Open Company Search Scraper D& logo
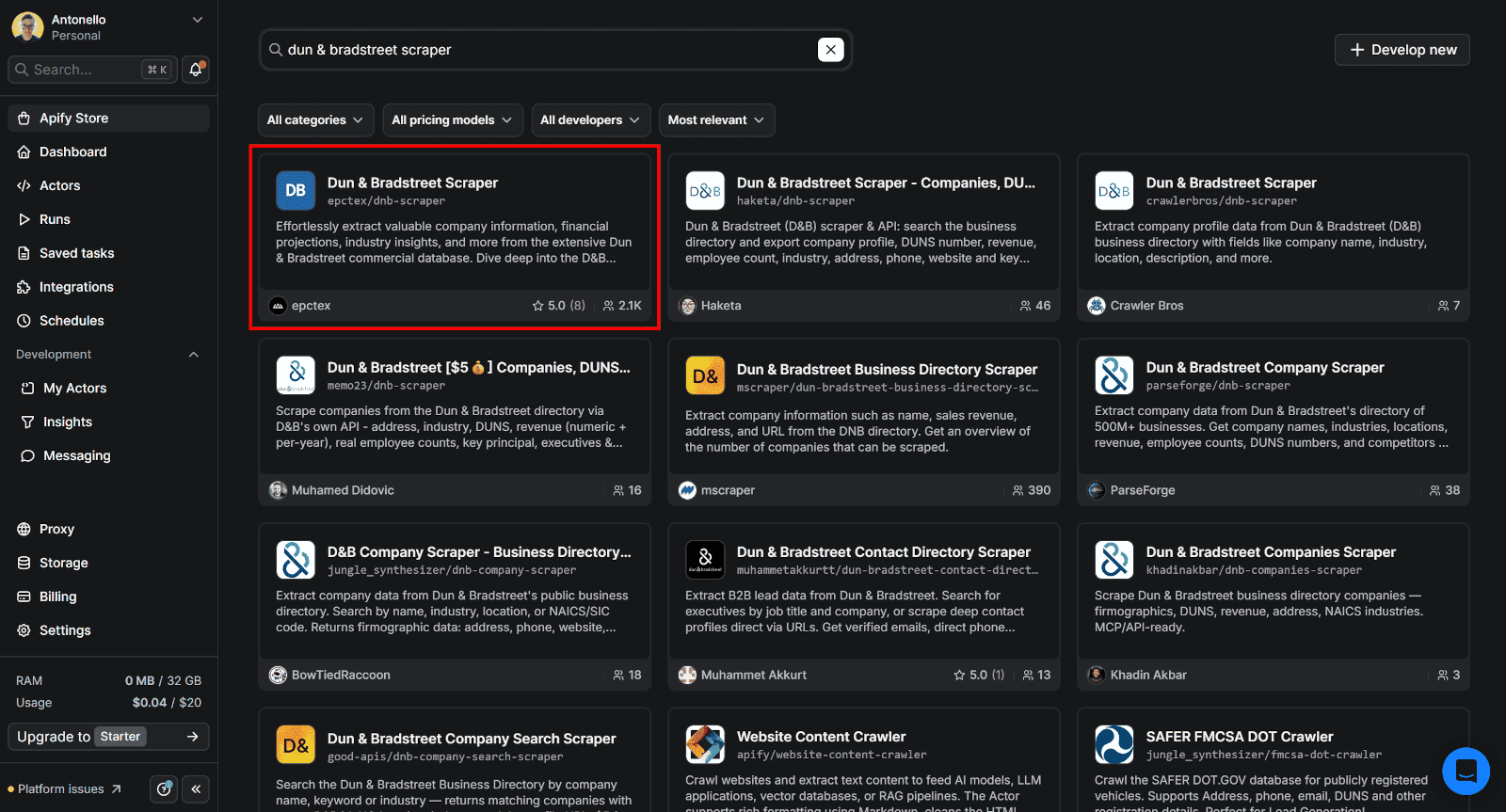This screenshot has height=812, width=1506. [296, 744]
